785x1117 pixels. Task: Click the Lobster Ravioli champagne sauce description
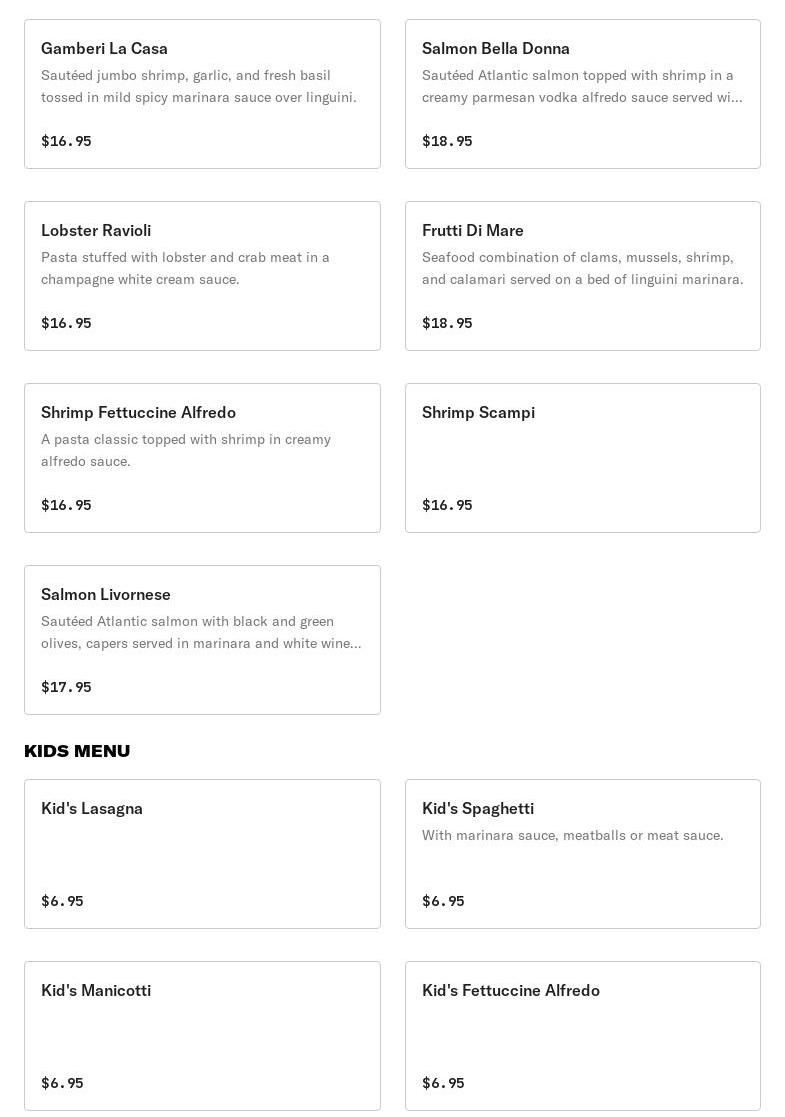point(185,268)
